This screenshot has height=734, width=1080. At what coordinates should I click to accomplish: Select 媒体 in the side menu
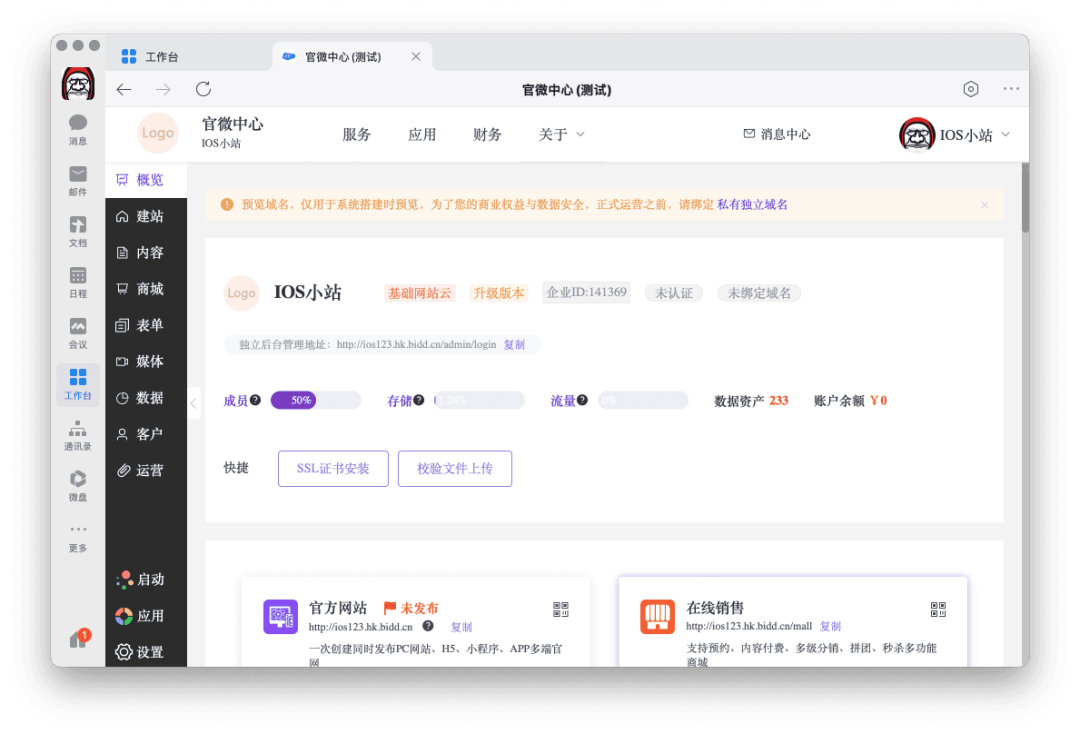coord(146,361)
